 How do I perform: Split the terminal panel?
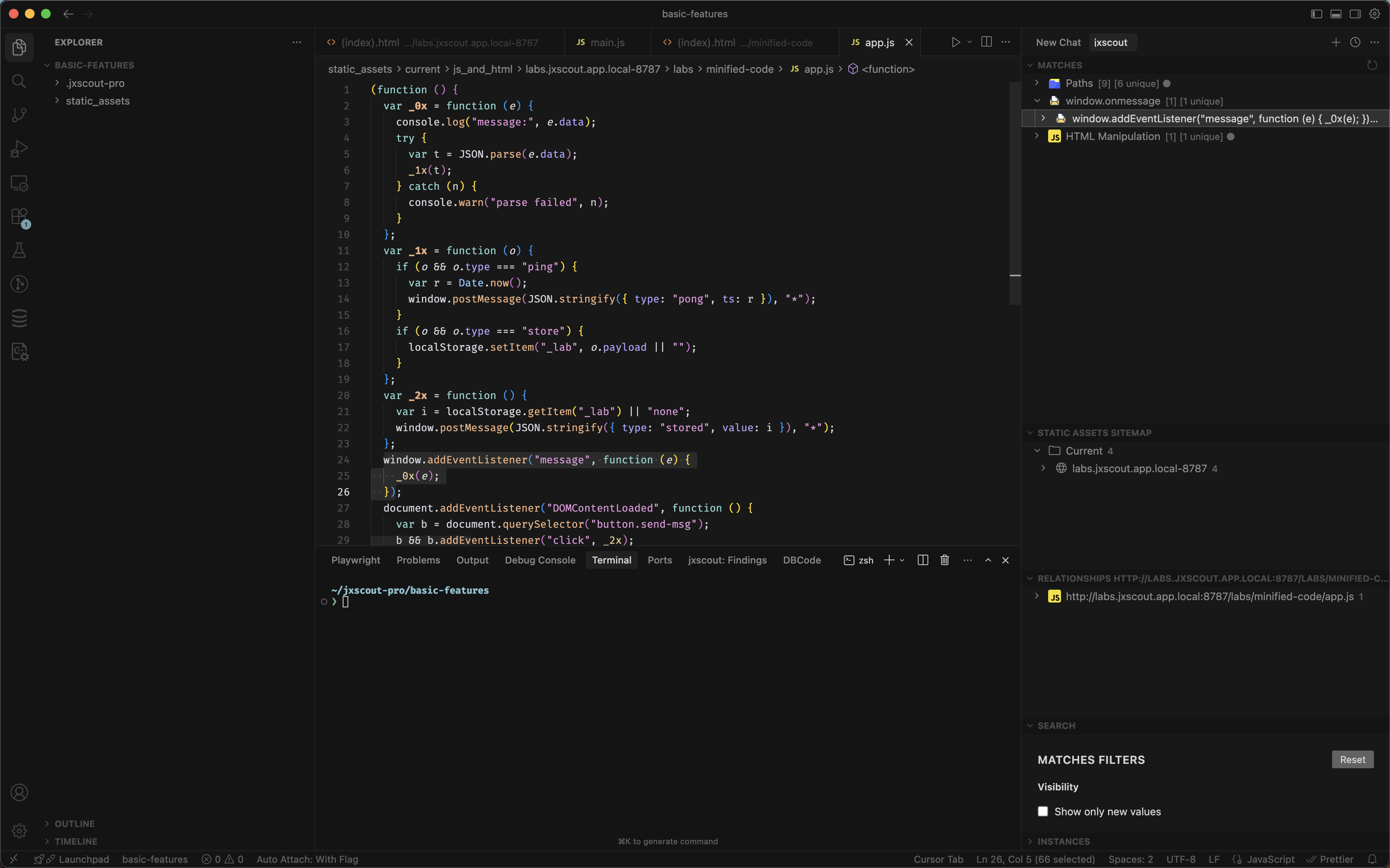[x=923, y=560]
